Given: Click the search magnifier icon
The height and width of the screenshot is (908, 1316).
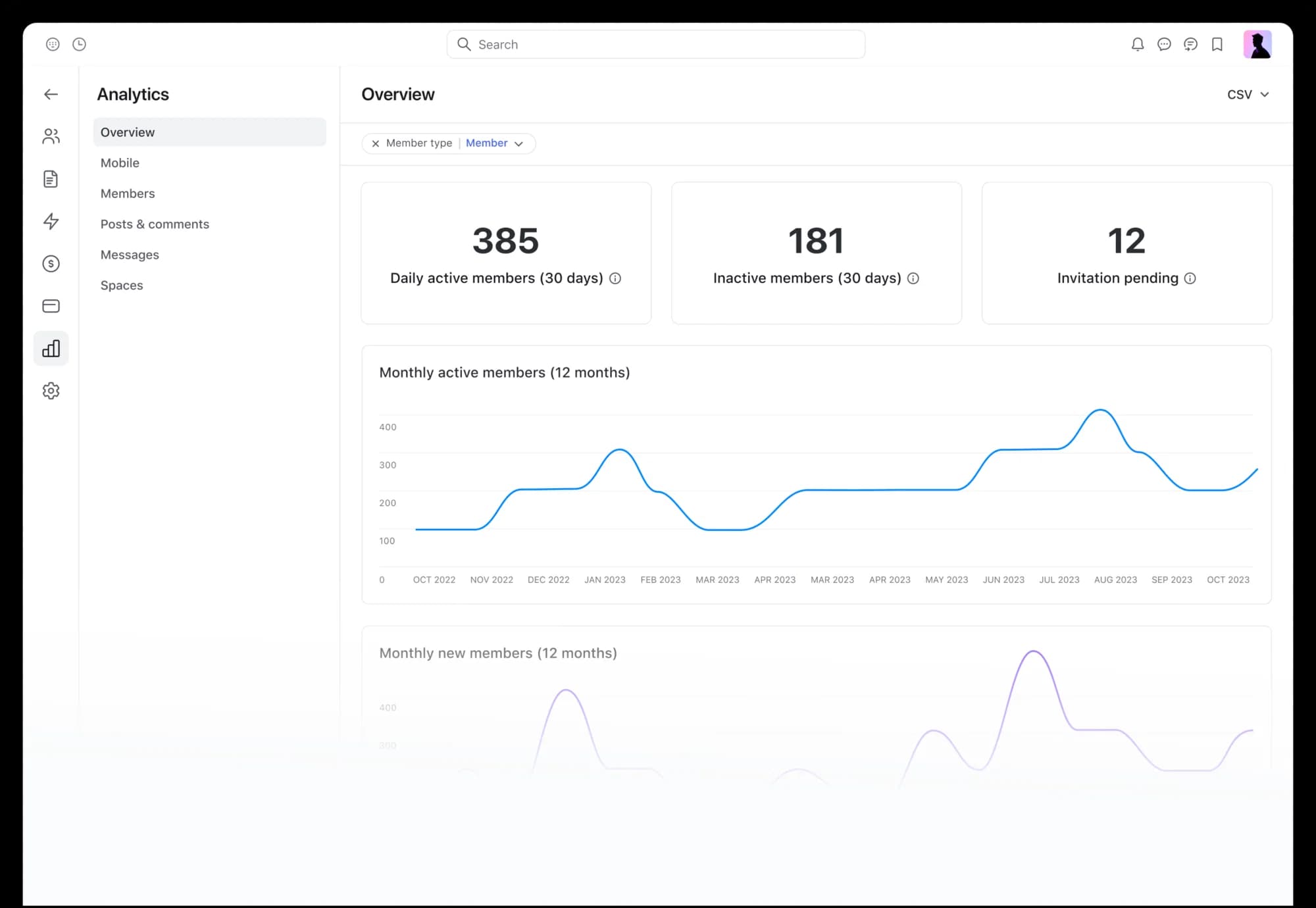Looking at the screenshot, I should tap(464, 44).
